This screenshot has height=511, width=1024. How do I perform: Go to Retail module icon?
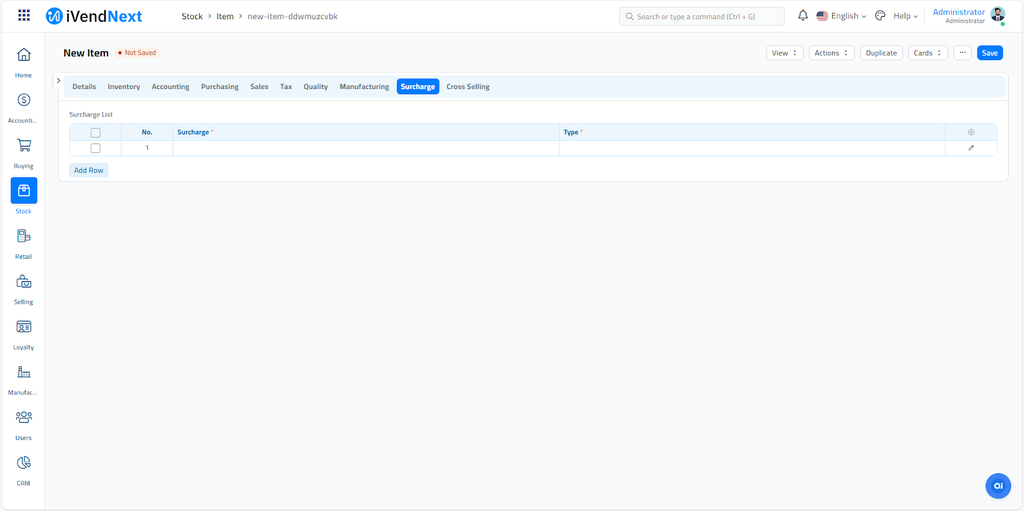tap(24, 236)
